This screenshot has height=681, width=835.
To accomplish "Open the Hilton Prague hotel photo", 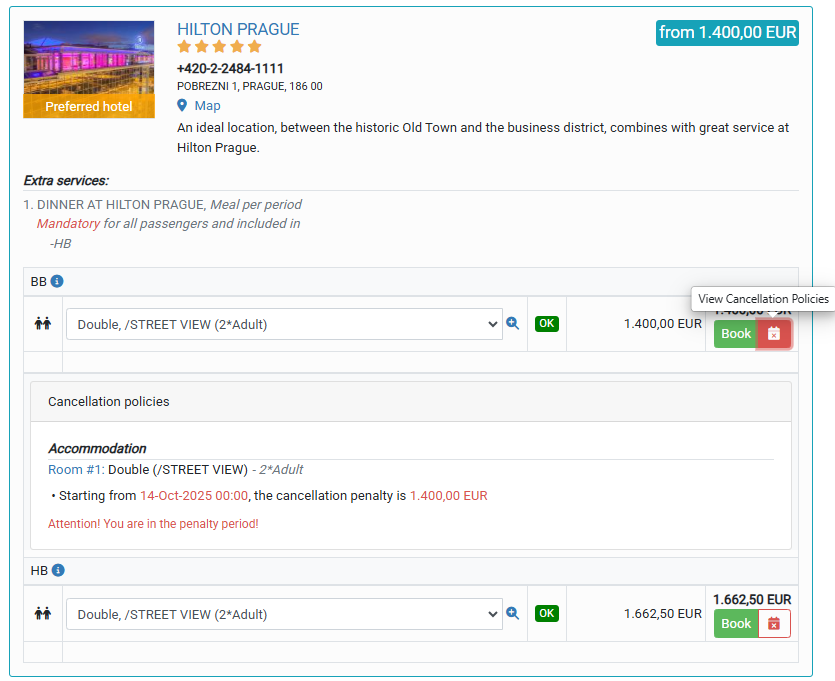I will [89, 58].
